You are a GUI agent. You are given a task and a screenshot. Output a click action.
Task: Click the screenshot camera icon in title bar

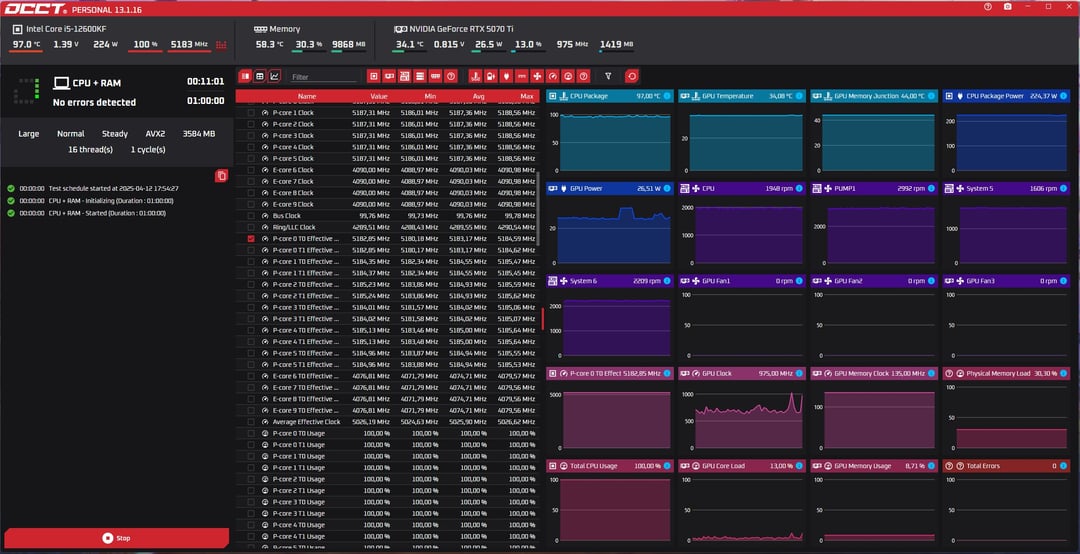click(x=1008, y=6)
